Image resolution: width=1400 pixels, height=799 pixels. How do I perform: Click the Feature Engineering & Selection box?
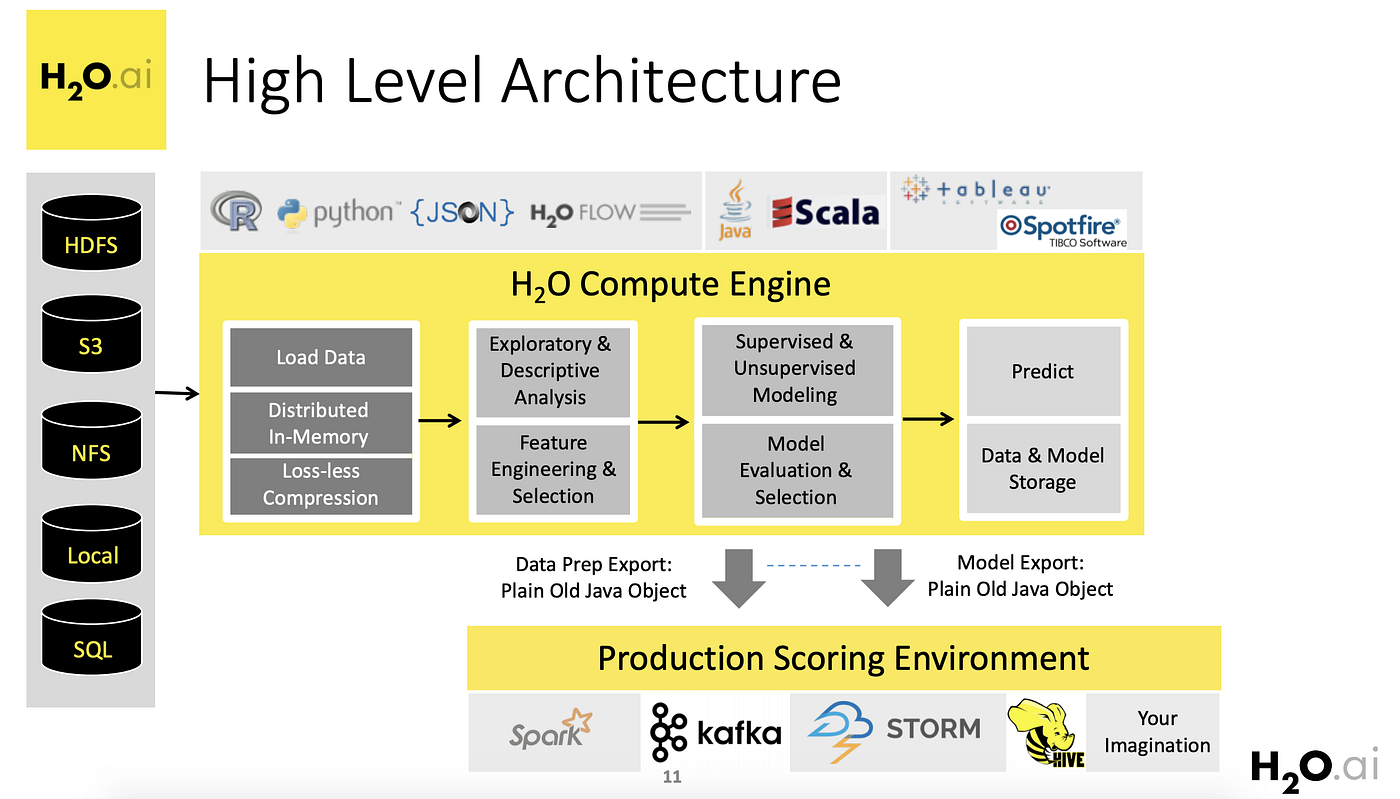tap(553, 469)
